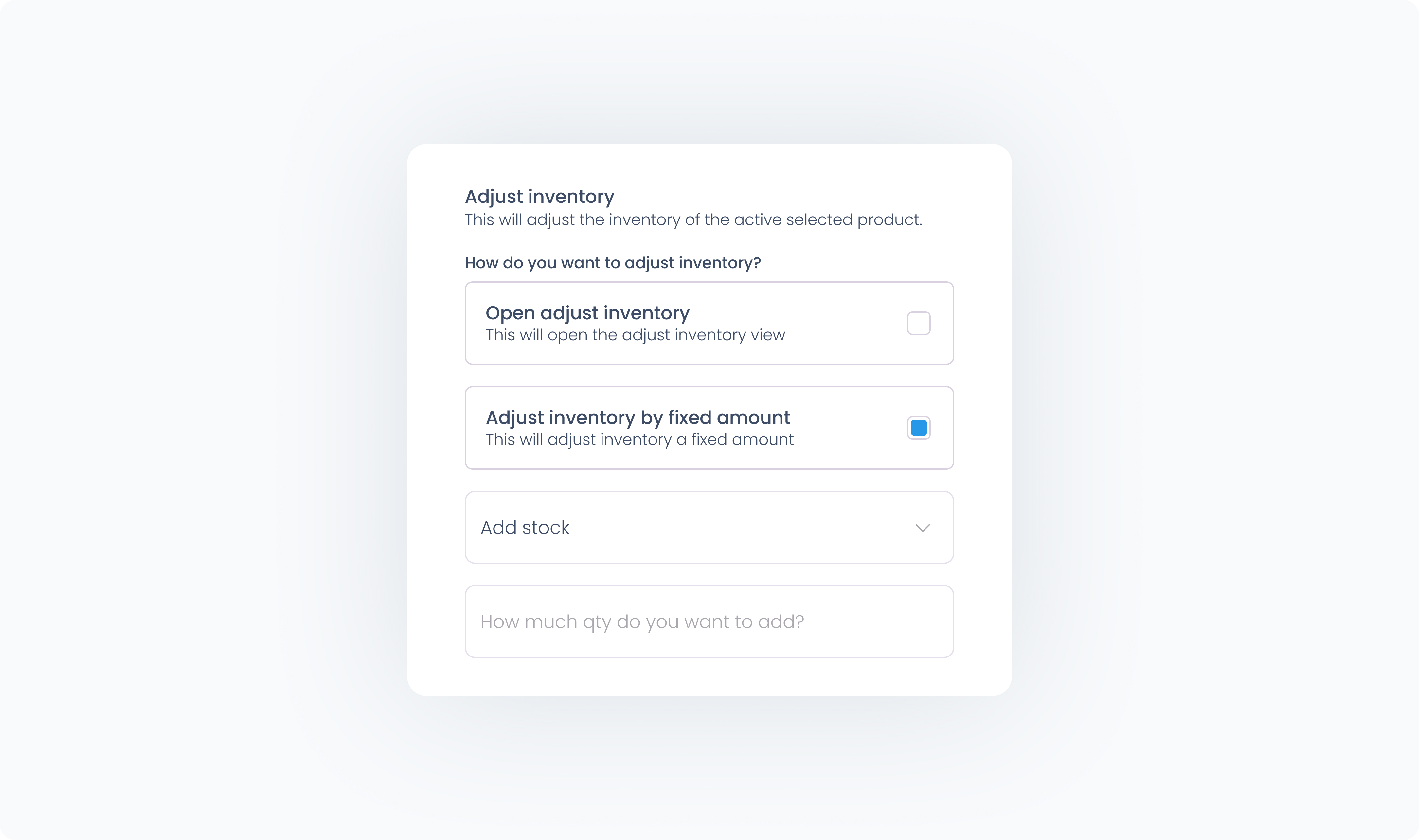1419x840 pixels.
Task: Click "This will adjust inventory a fixed amount"
Action: (x=639, y=440)
